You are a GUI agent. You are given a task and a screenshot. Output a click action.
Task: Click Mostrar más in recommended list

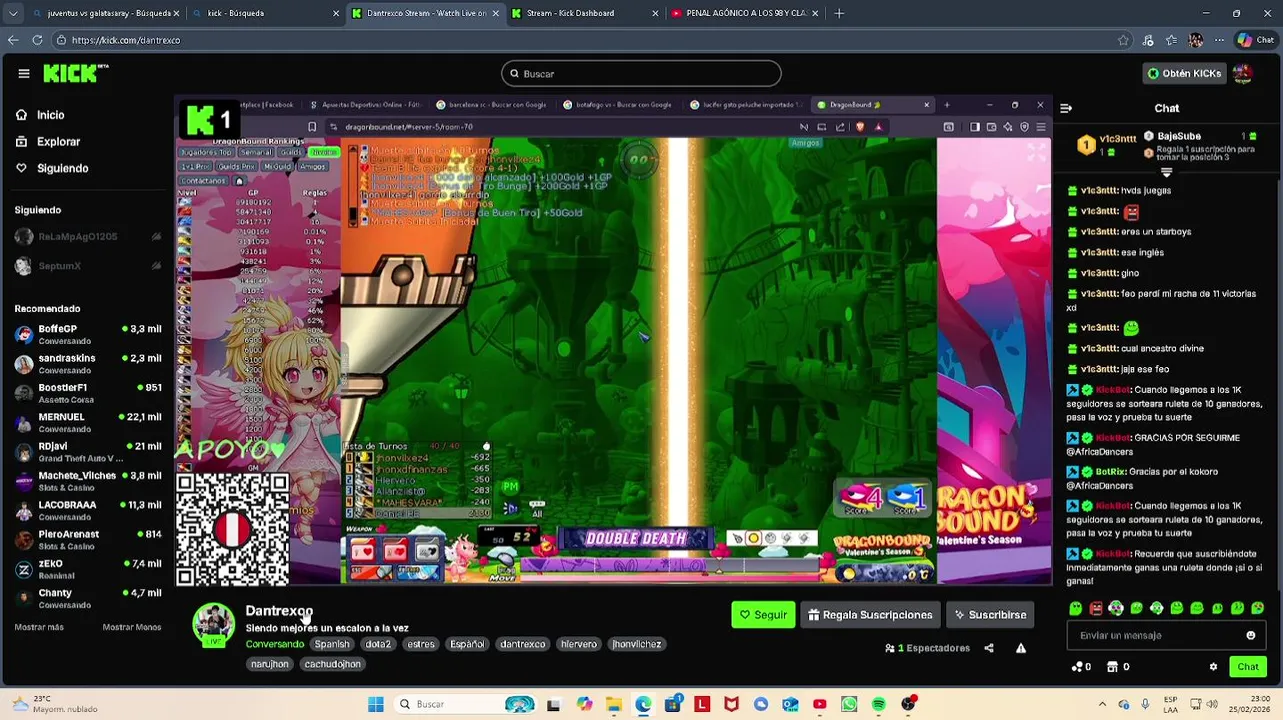pyautogui.click(x=39, y=627)
